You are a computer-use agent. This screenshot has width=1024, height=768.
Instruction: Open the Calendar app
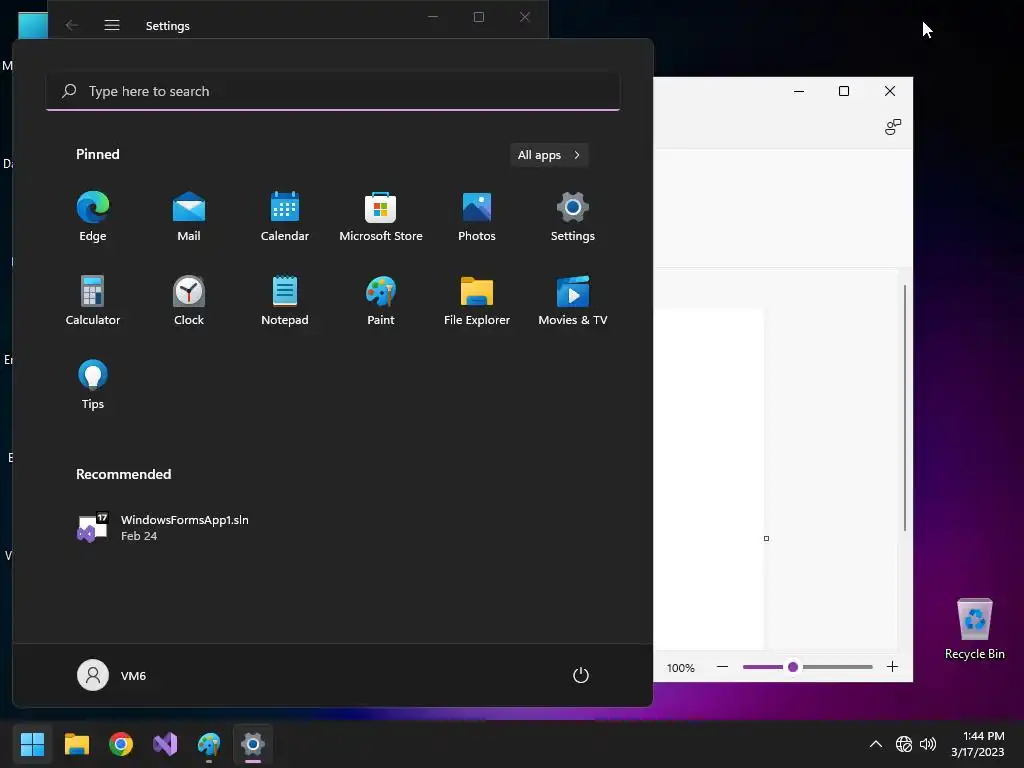click(285, 217)
